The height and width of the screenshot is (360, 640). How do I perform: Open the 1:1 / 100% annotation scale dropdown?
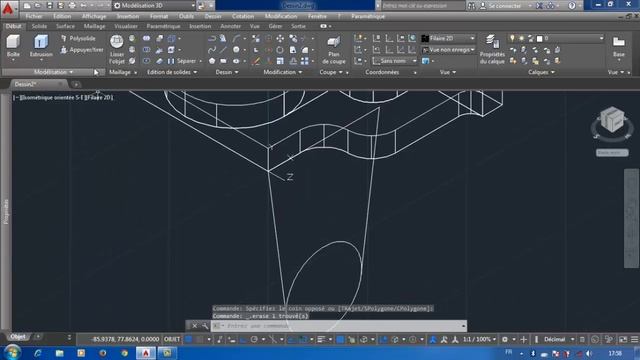point(479,339)
